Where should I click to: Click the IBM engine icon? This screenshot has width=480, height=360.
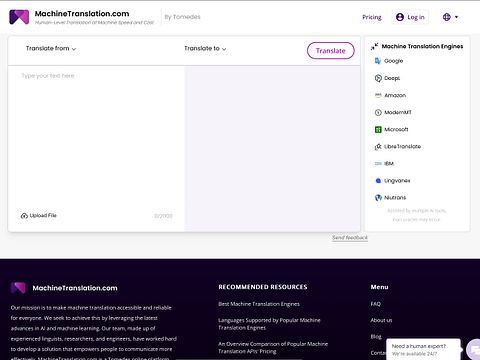tap(378, 164)
